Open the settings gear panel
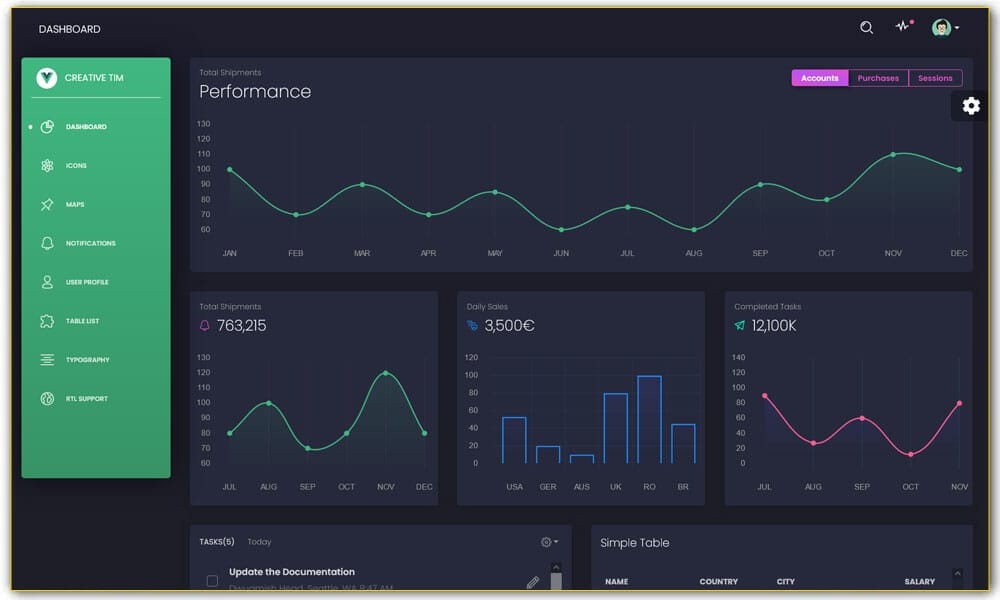The height and width of the screenshot is (600, 1000). coord(971,104)
